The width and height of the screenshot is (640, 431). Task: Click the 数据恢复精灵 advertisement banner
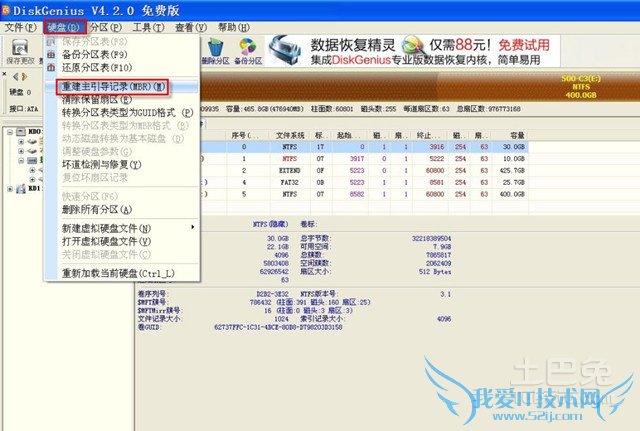(412, 51)
